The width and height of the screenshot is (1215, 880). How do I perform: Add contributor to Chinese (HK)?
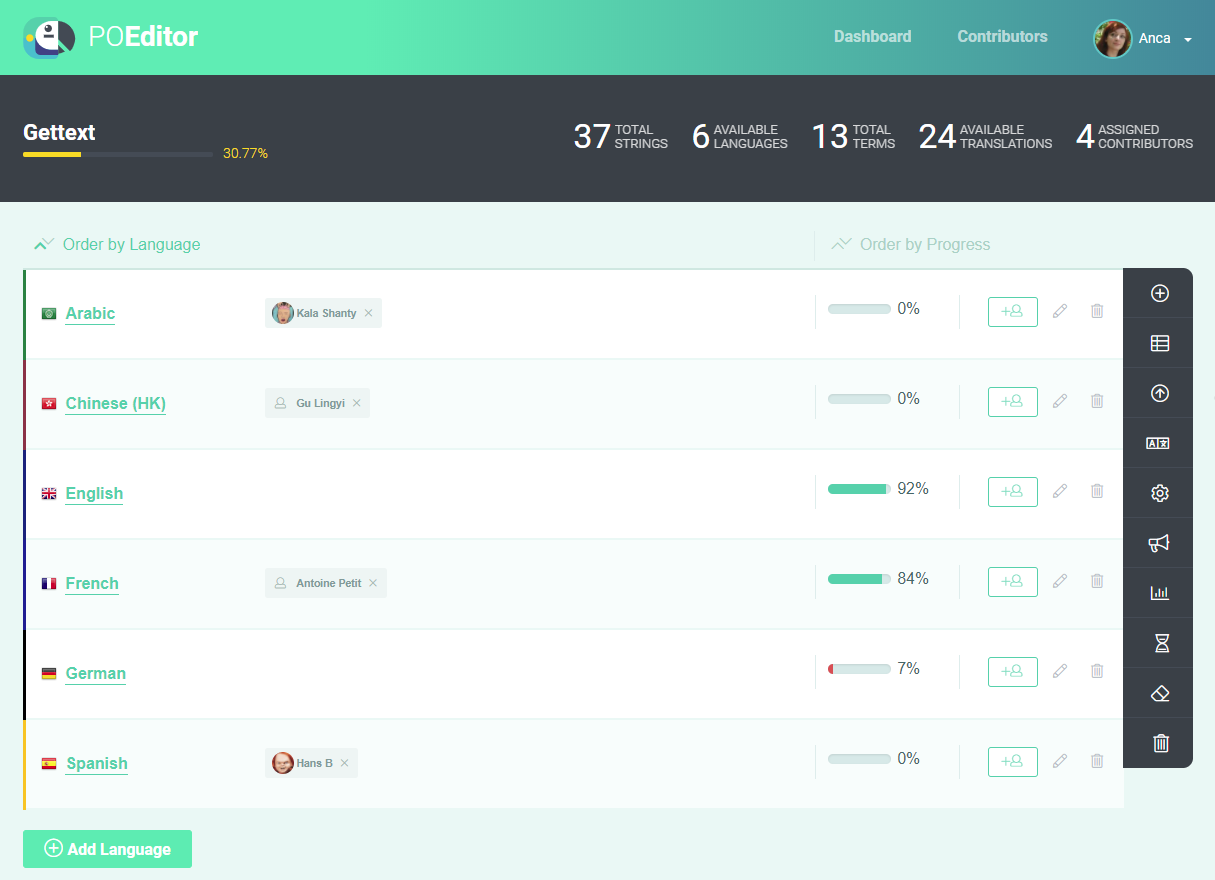tap(1012, 402)
